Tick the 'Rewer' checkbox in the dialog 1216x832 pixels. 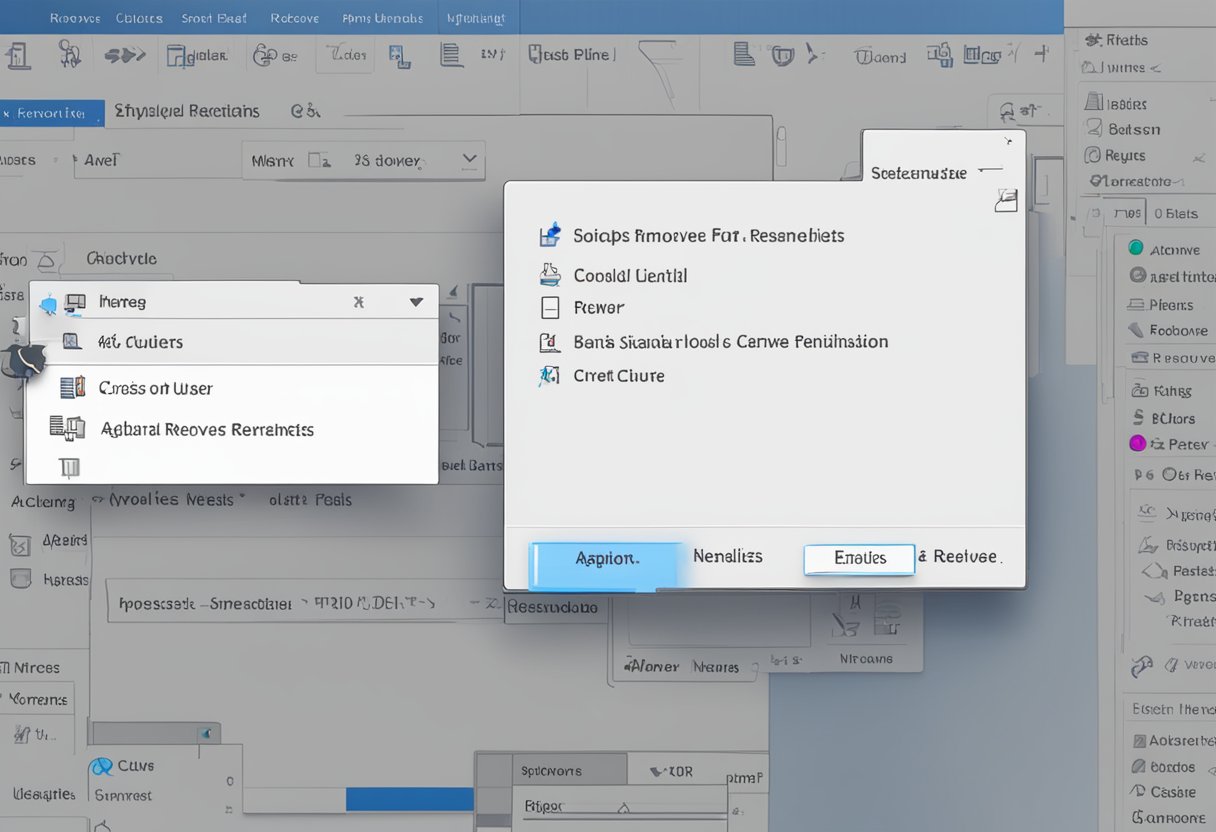tap(549, 308)
